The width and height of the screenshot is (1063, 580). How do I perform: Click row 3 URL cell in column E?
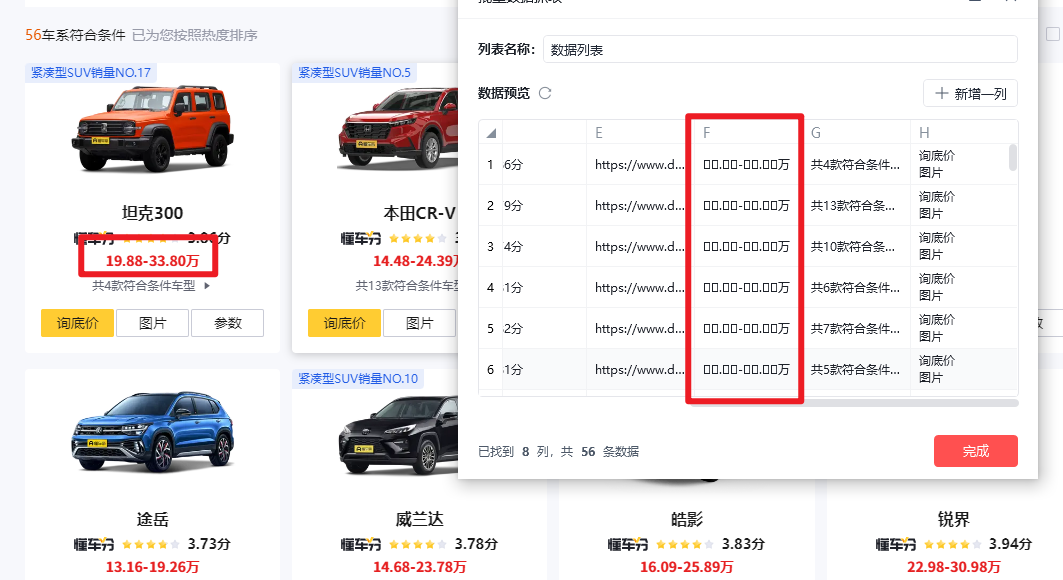pyautogui.click(x=639, y=247)
